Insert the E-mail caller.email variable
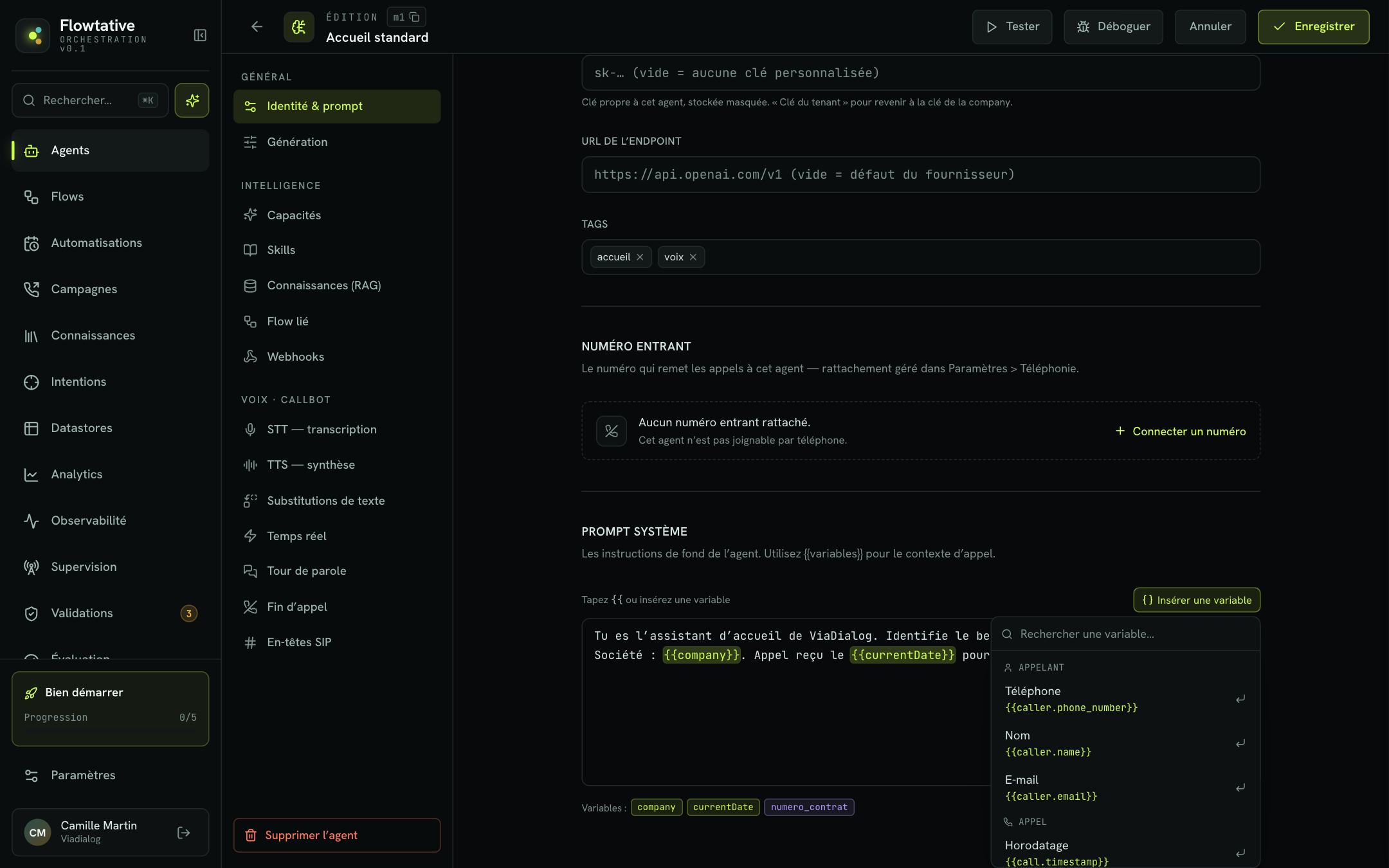The width and height of the screenshot is (1389, 868). tap(1125, 788)
